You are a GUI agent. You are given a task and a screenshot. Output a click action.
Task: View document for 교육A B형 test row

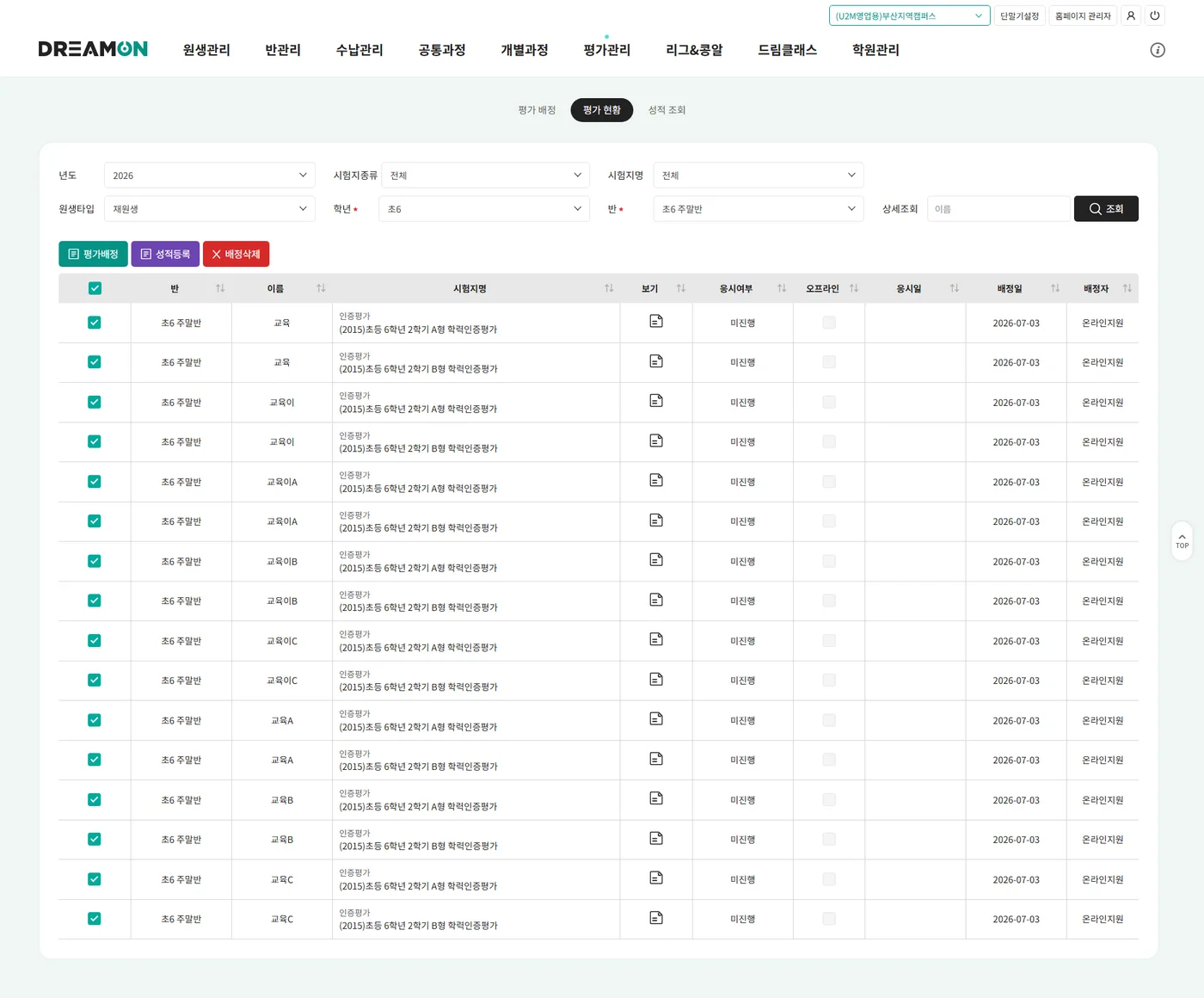click(x=656, y=759)
